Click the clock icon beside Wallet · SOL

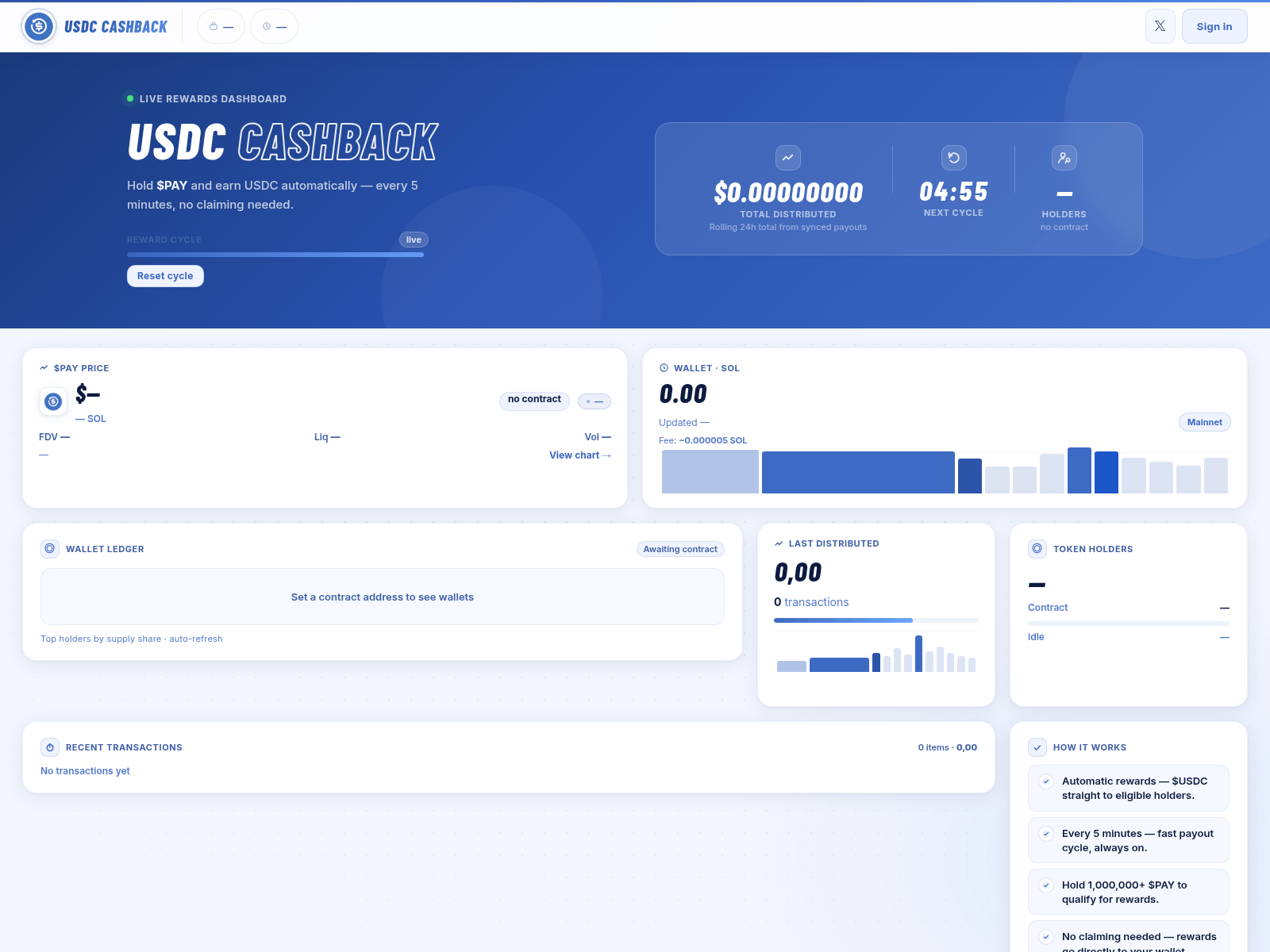pos(664,367)
